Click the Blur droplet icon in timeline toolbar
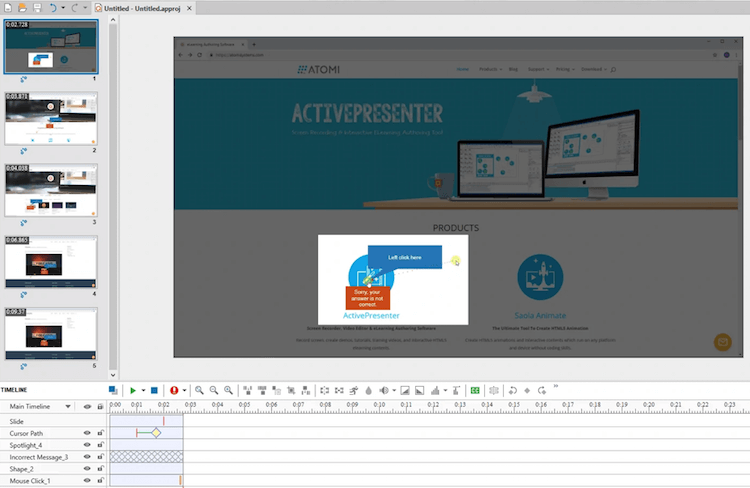 pyautogui.click(x=368, y=390)
